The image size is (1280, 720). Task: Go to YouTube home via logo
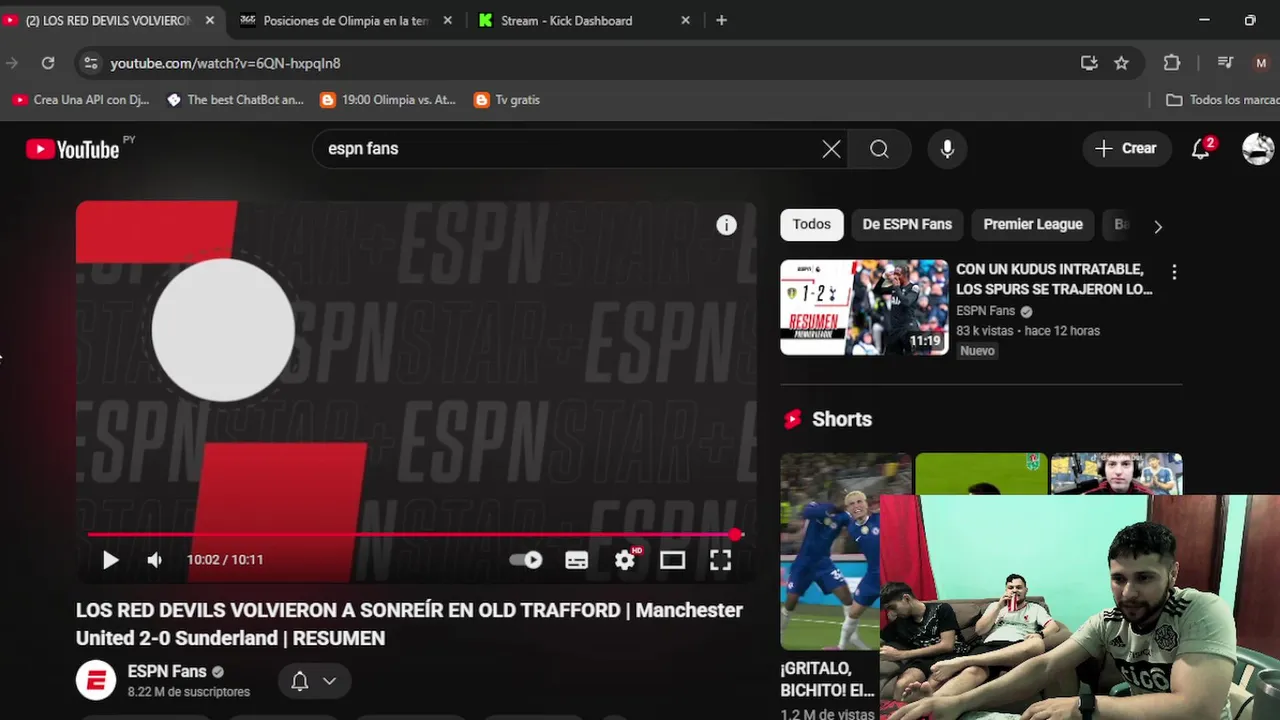(73, 149)
